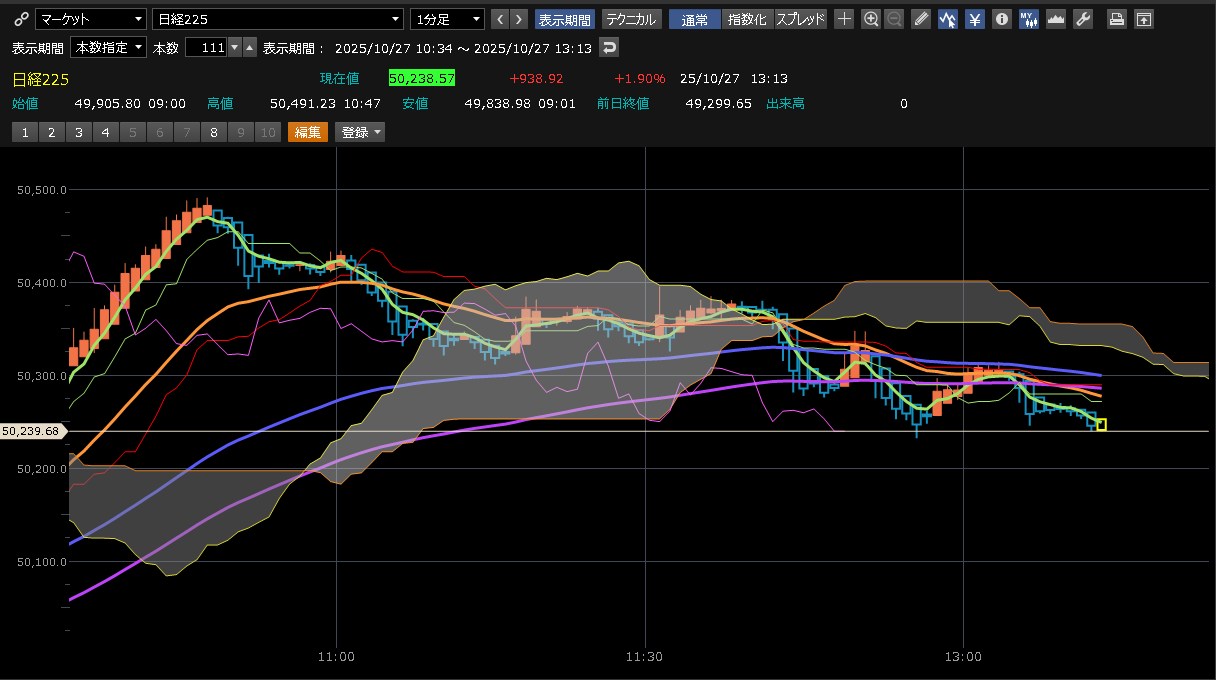The height and width of the screenshot is (680, 1216).
Task: Toggle the yen price display icon
Action: [x=974, y=19]
